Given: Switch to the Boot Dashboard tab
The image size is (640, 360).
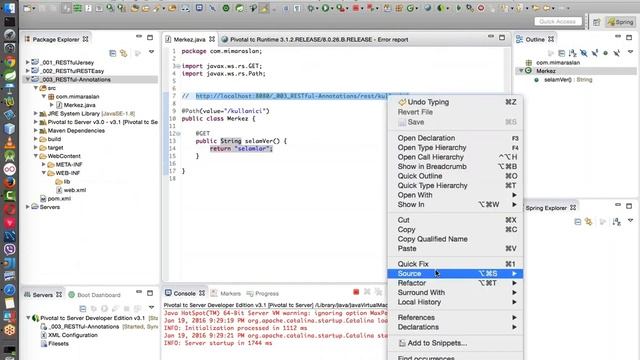Looking at the screenshot, I should tap(94, 295).
